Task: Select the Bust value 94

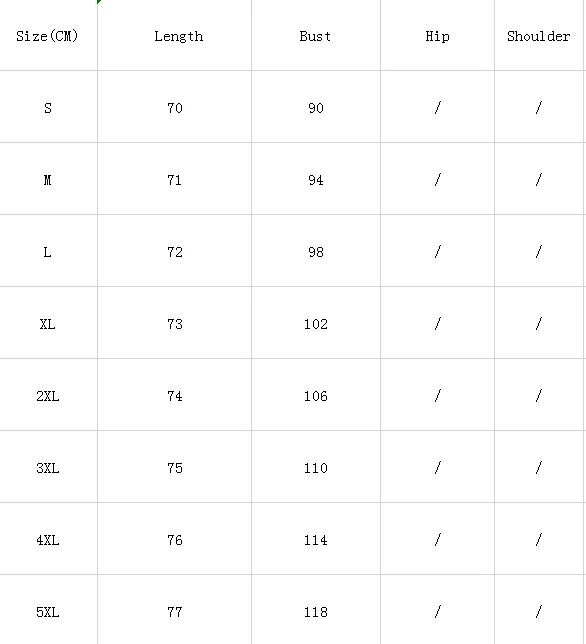Action: click(x=316, y=179)
